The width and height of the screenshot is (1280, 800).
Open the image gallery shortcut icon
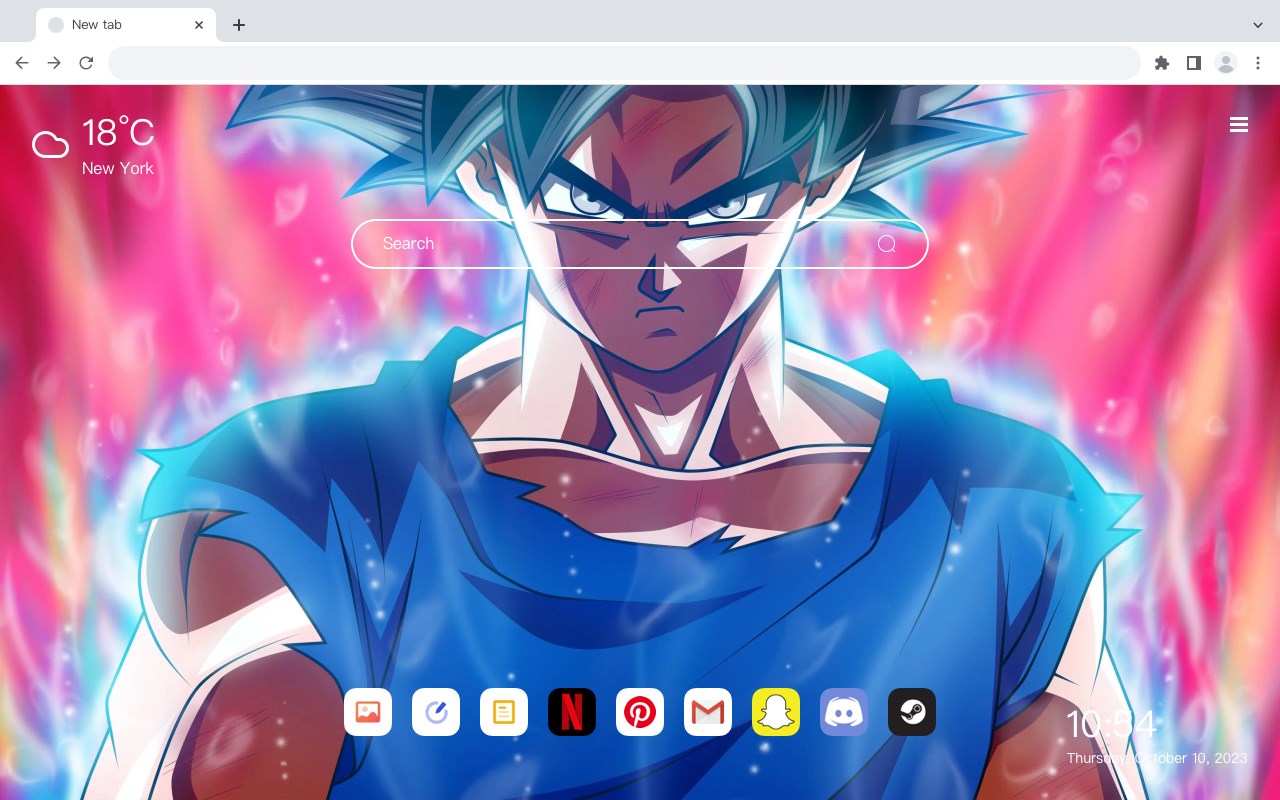[x=368, y=712]
